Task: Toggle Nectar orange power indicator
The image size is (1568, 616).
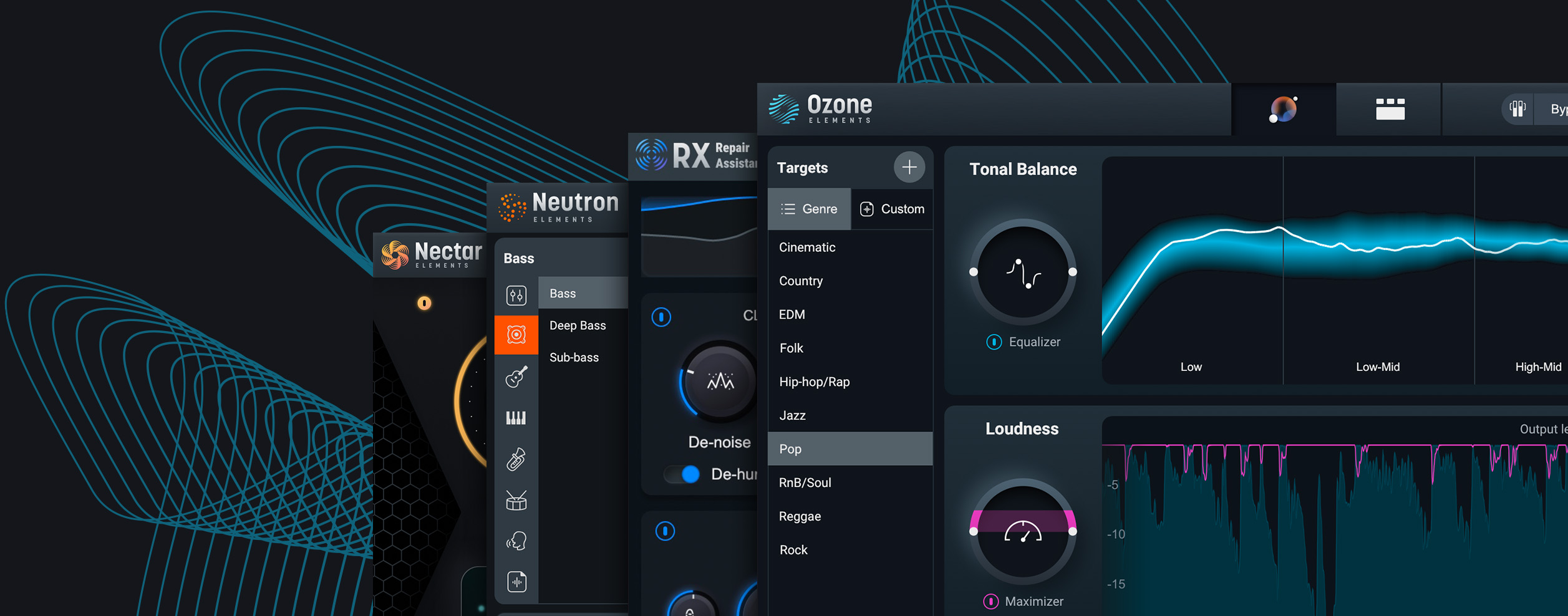Action: [x=424, y=303]
